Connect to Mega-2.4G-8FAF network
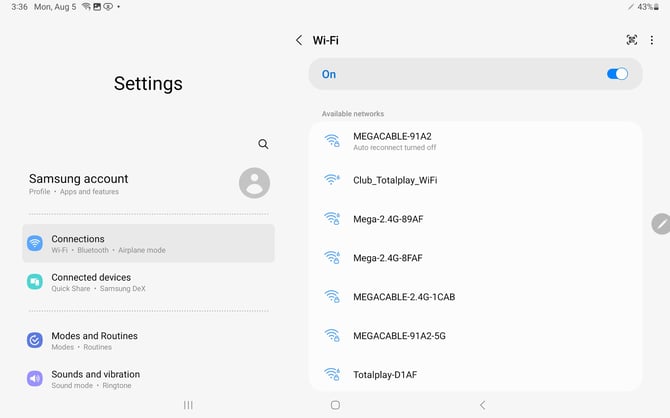Image resolution: width=670 pixels, height=418 pixels. tap(475, 258)
